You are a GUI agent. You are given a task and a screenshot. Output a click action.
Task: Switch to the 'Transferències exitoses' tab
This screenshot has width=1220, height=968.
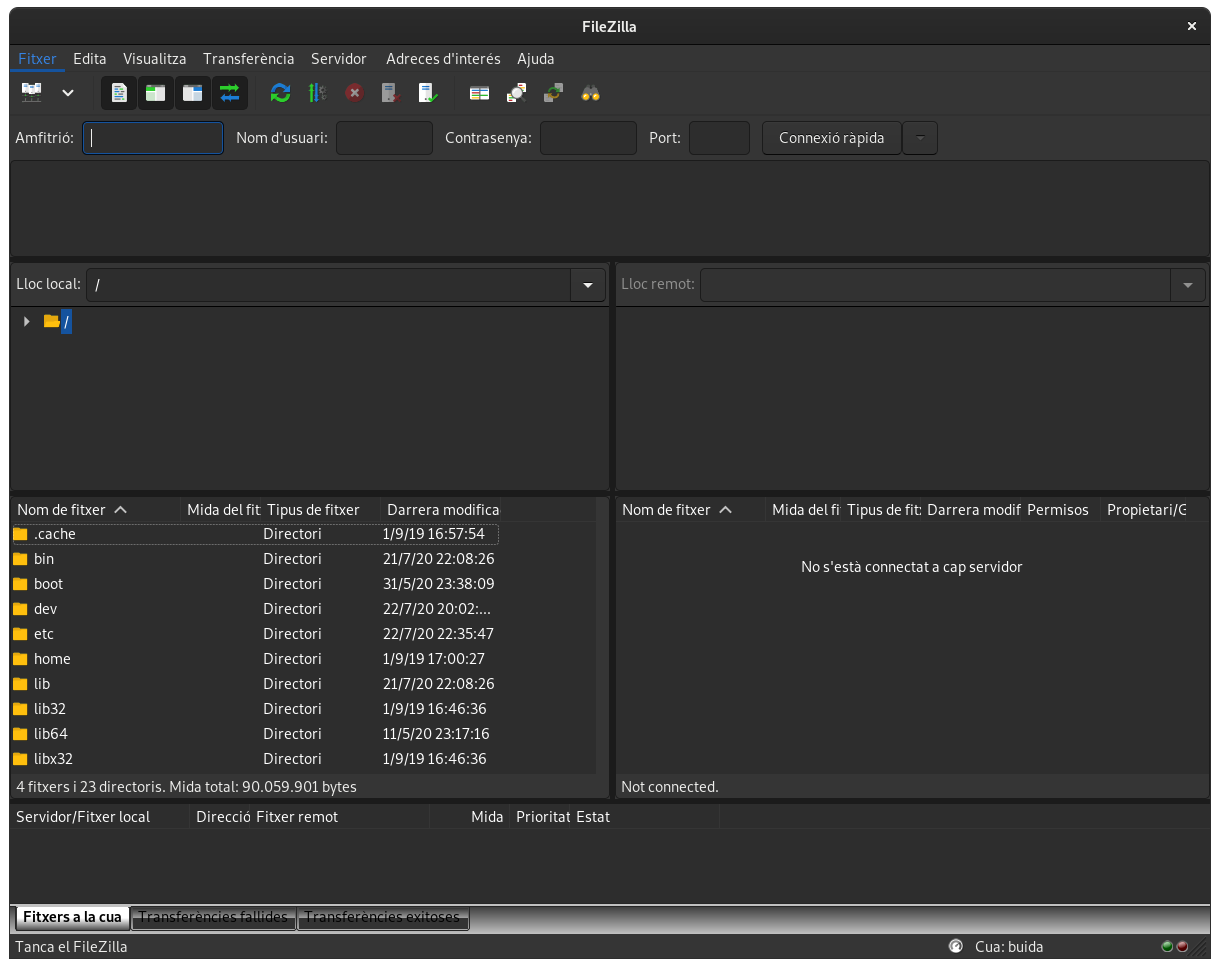pyautogui.click(x=383, y=917)
